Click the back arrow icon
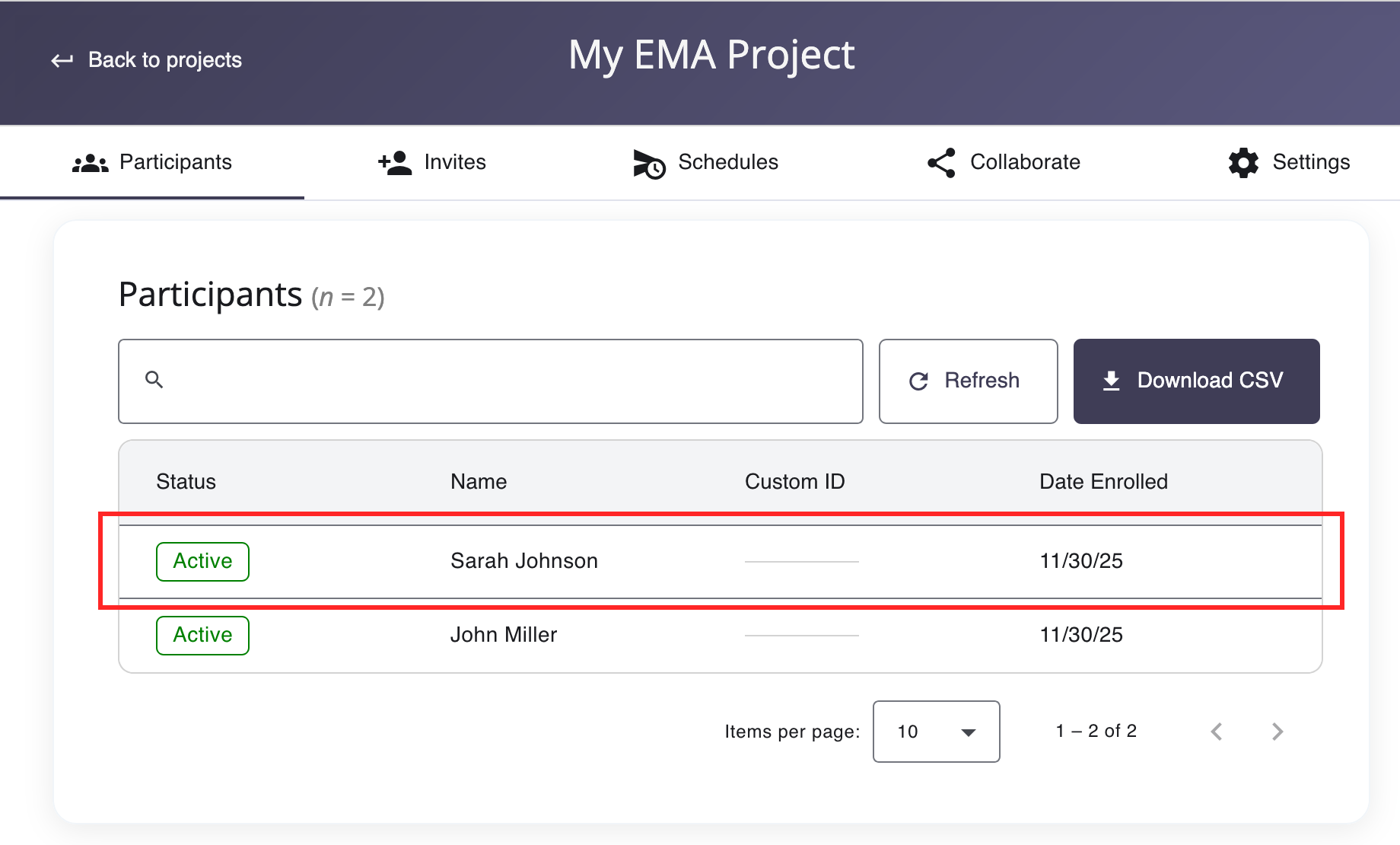The height and width of the screenshot is (845, 1400). point(62,60)
